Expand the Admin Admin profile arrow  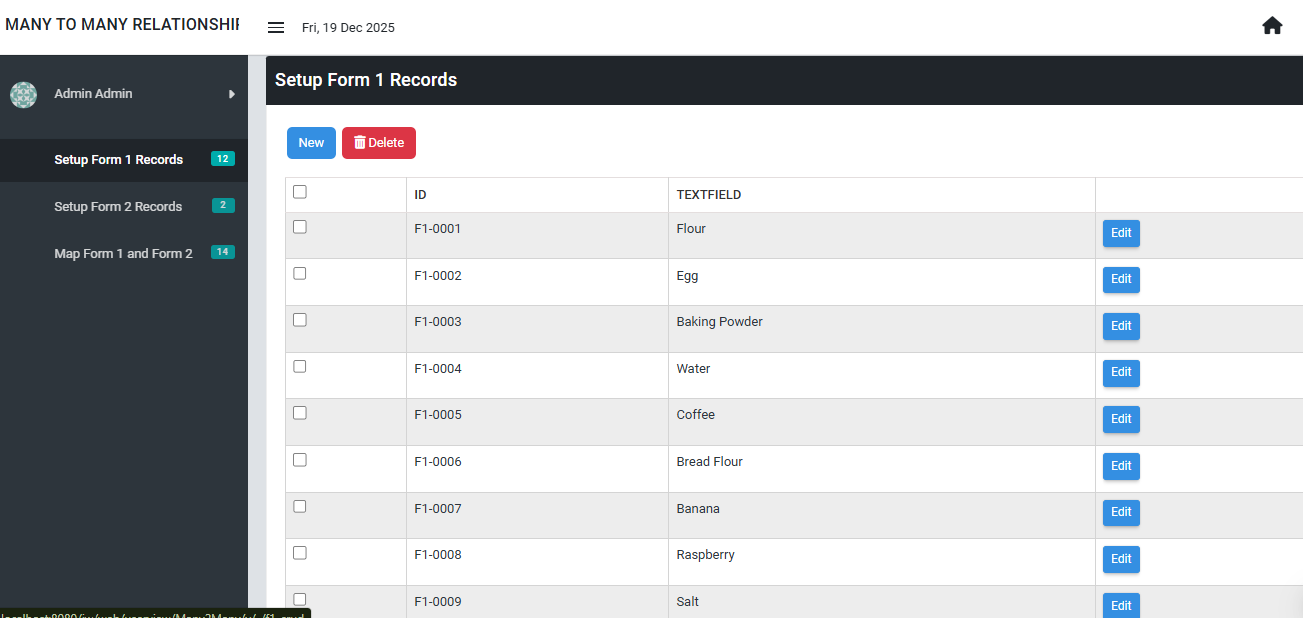tap(232, 94)
